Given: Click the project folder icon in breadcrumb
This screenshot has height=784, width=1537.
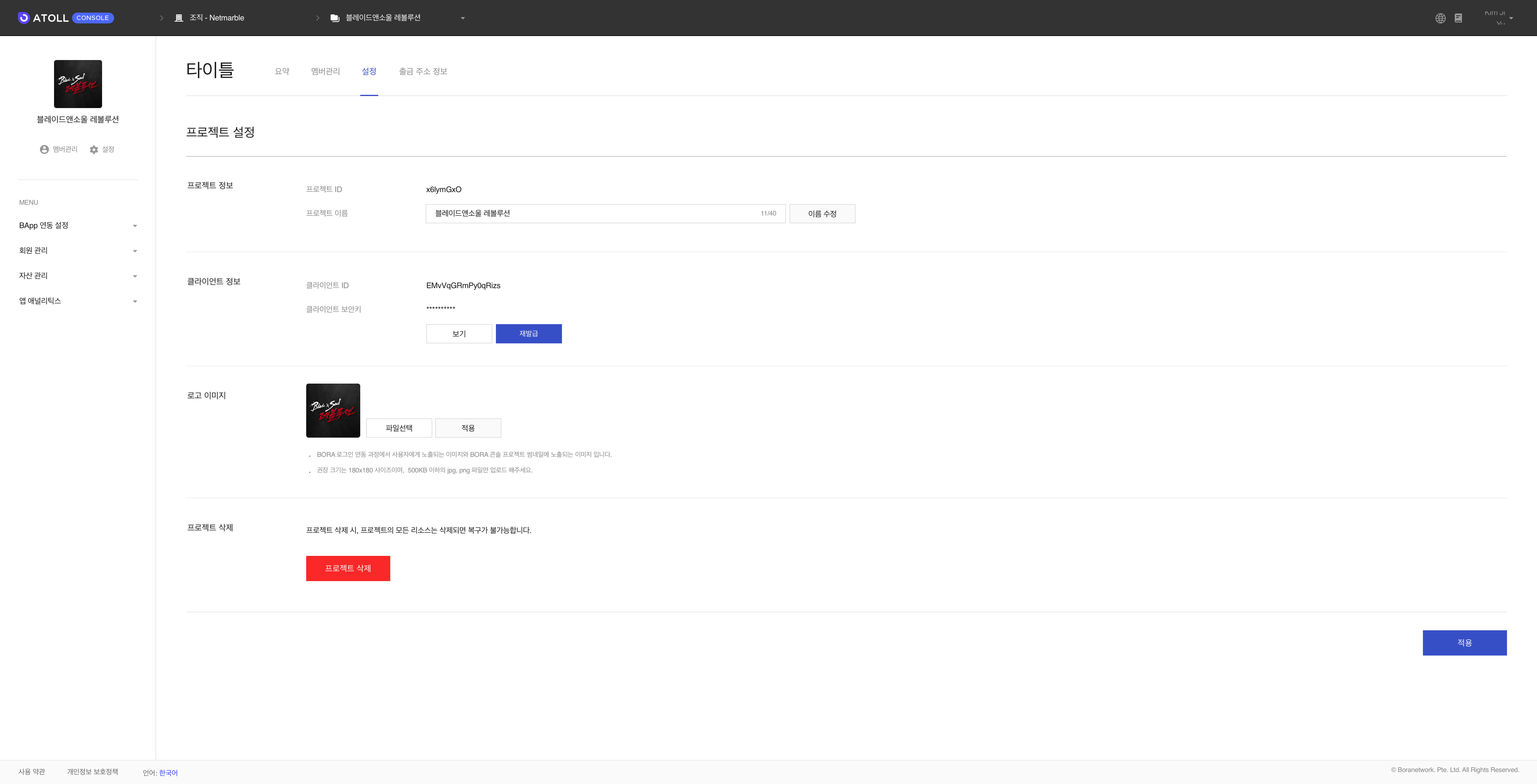Looking at the screenshot, I should pyautogui.click(x=335, y=18).
